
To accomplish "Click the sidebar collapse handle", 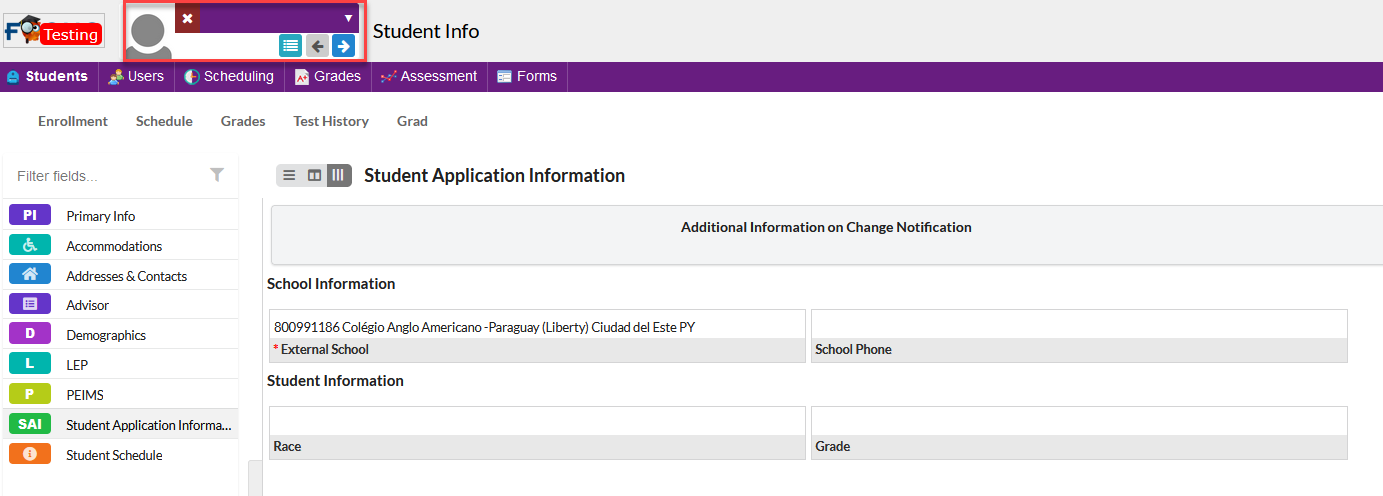I will point(255,478).
